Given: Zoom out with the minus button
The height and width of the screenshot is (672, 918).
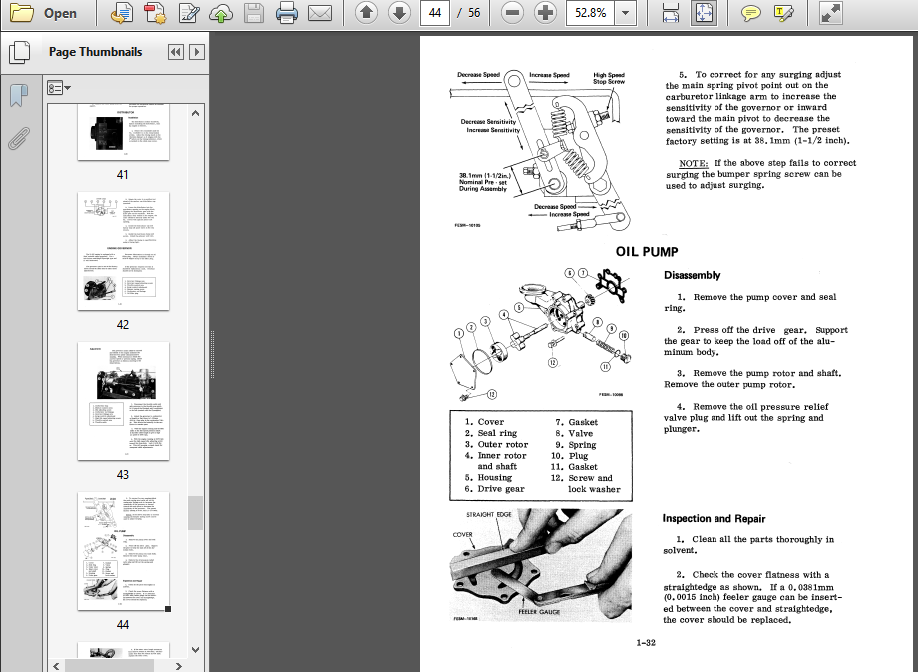Looking at the screenshot, I should coord(512,13).
